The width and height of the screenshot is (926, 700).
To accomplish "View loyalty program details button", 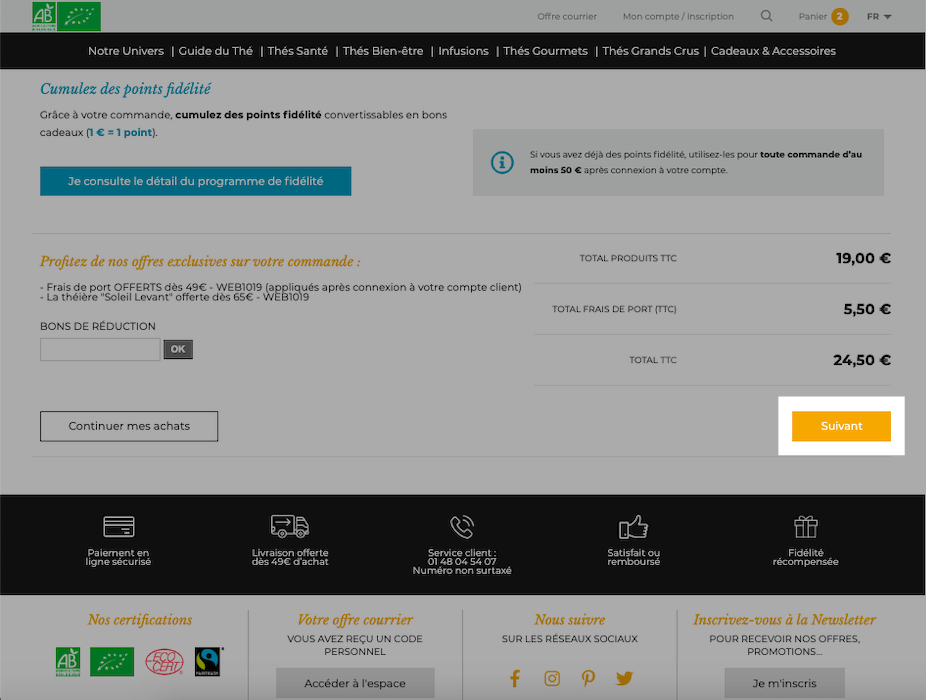I will click(x=195, y=181).
